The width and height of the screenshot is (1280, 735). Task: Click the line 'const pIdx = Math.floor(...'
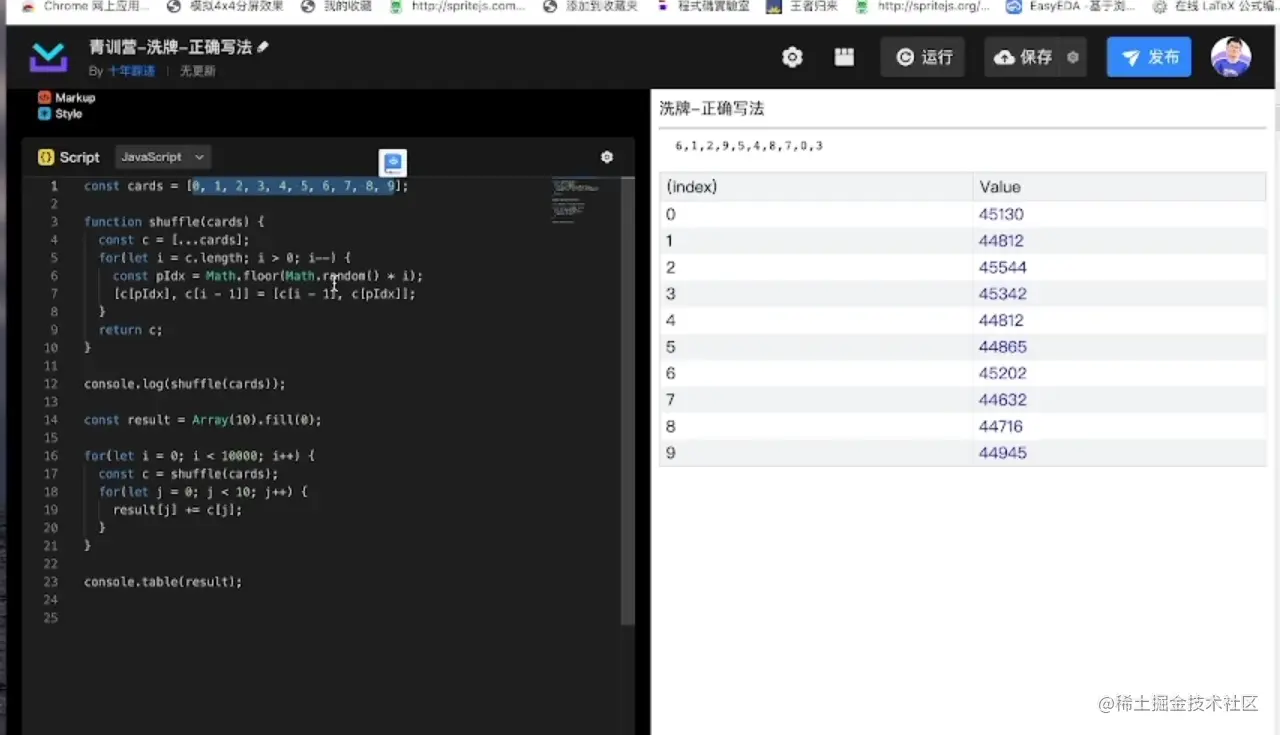pos(268,276)
